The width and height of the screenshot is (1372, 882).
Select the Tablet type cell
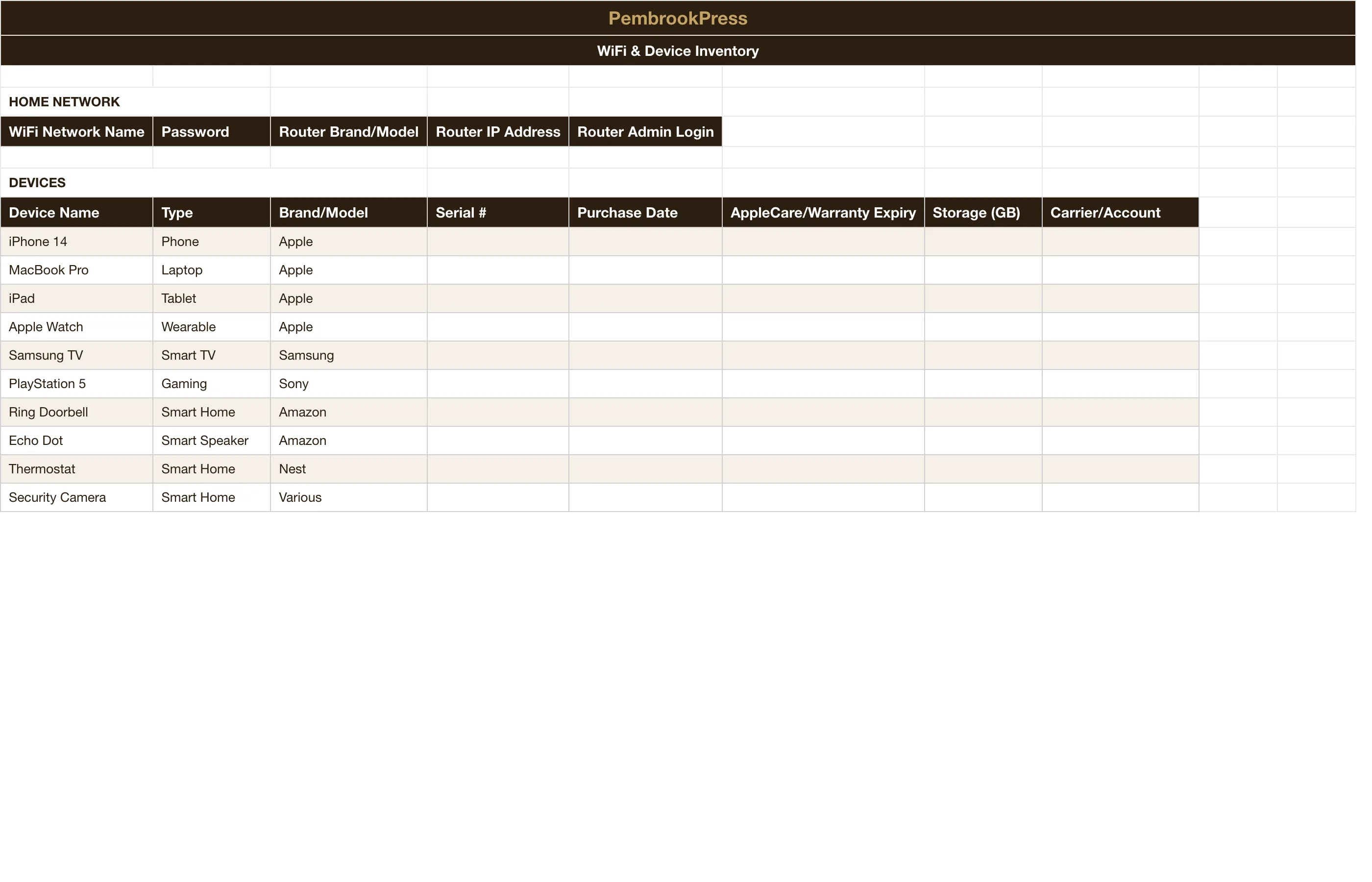pyautogui.click(x=211, y=298)
